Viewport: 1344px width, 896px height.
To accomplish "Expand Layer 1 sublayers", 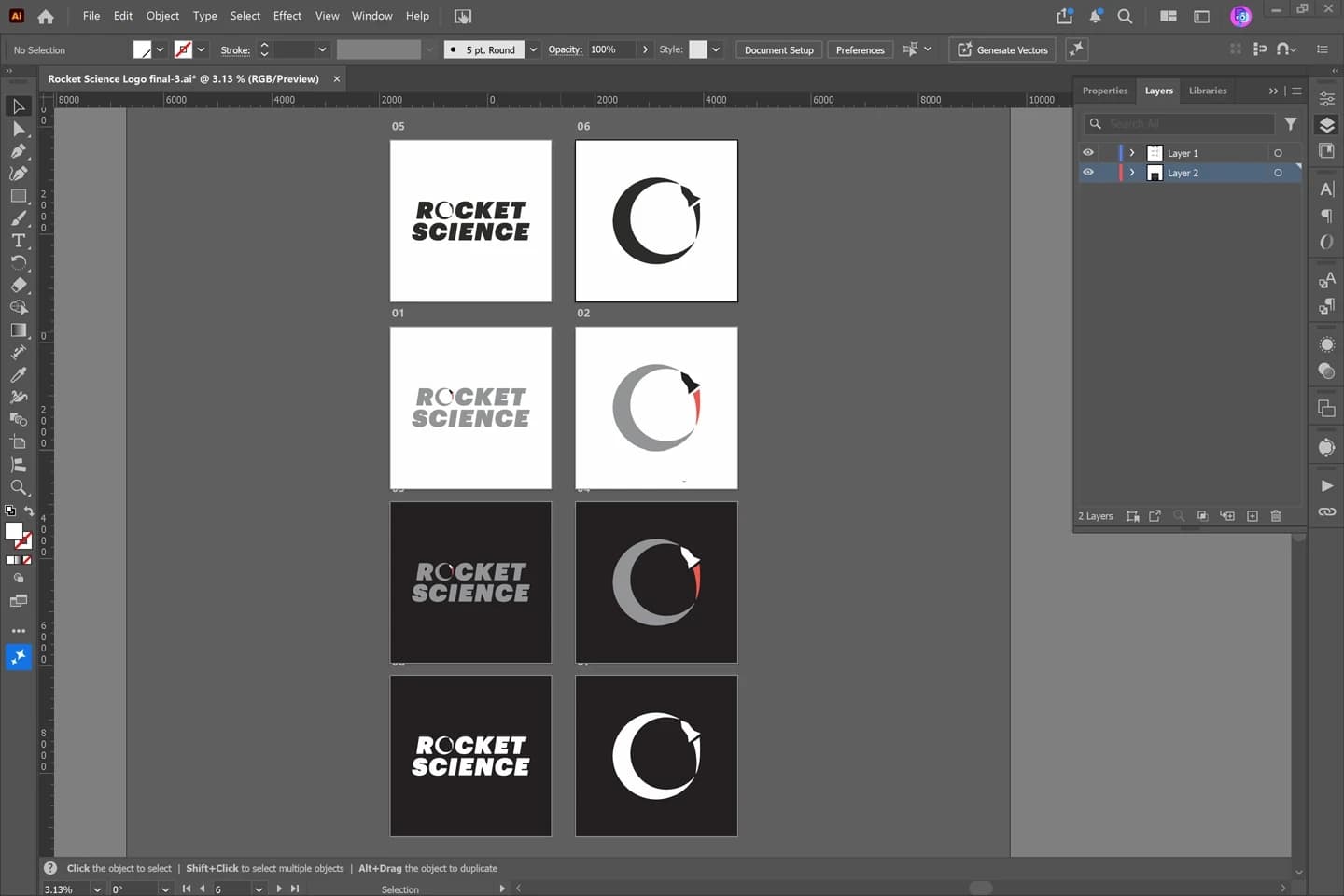I will pyautogui.click(x=1132, y=153).
